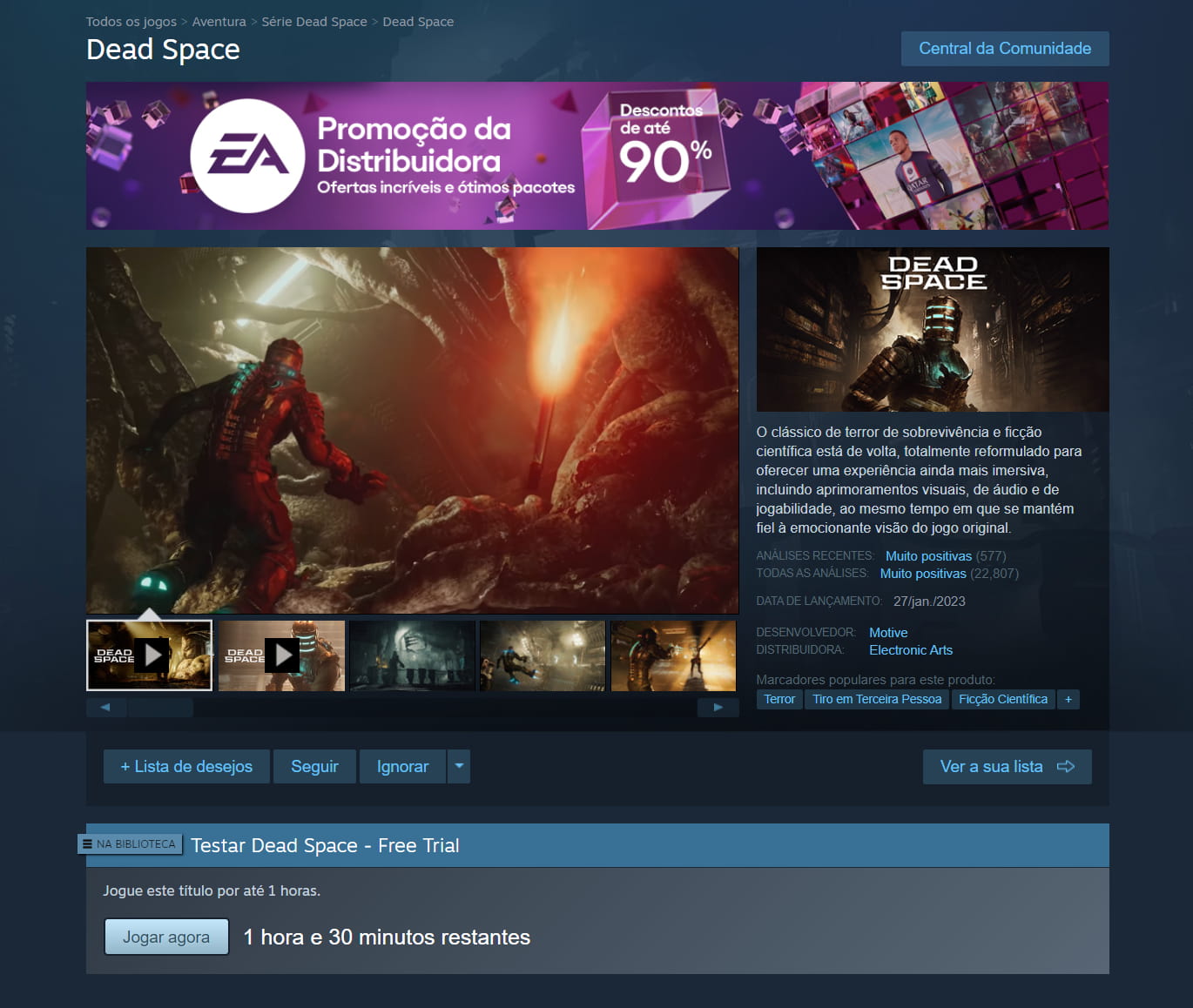Select the 'Ficção Científica' tag
This screenshot has width=1193, height=1008.
point(1003,699)
